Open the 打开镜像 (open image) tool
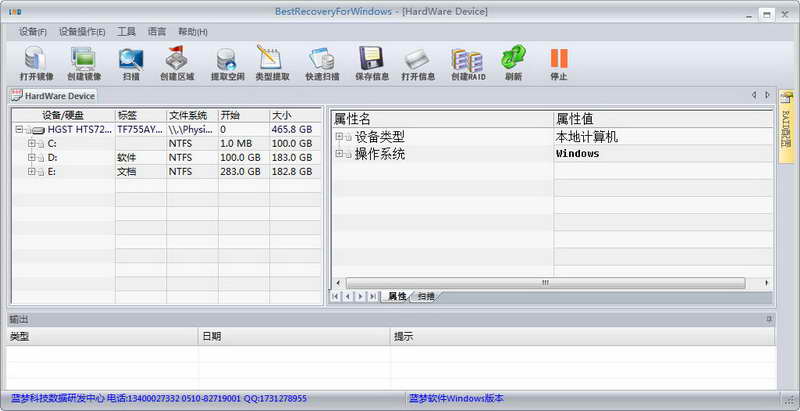Viewport: 800px width, 411px height. [36, 64]
